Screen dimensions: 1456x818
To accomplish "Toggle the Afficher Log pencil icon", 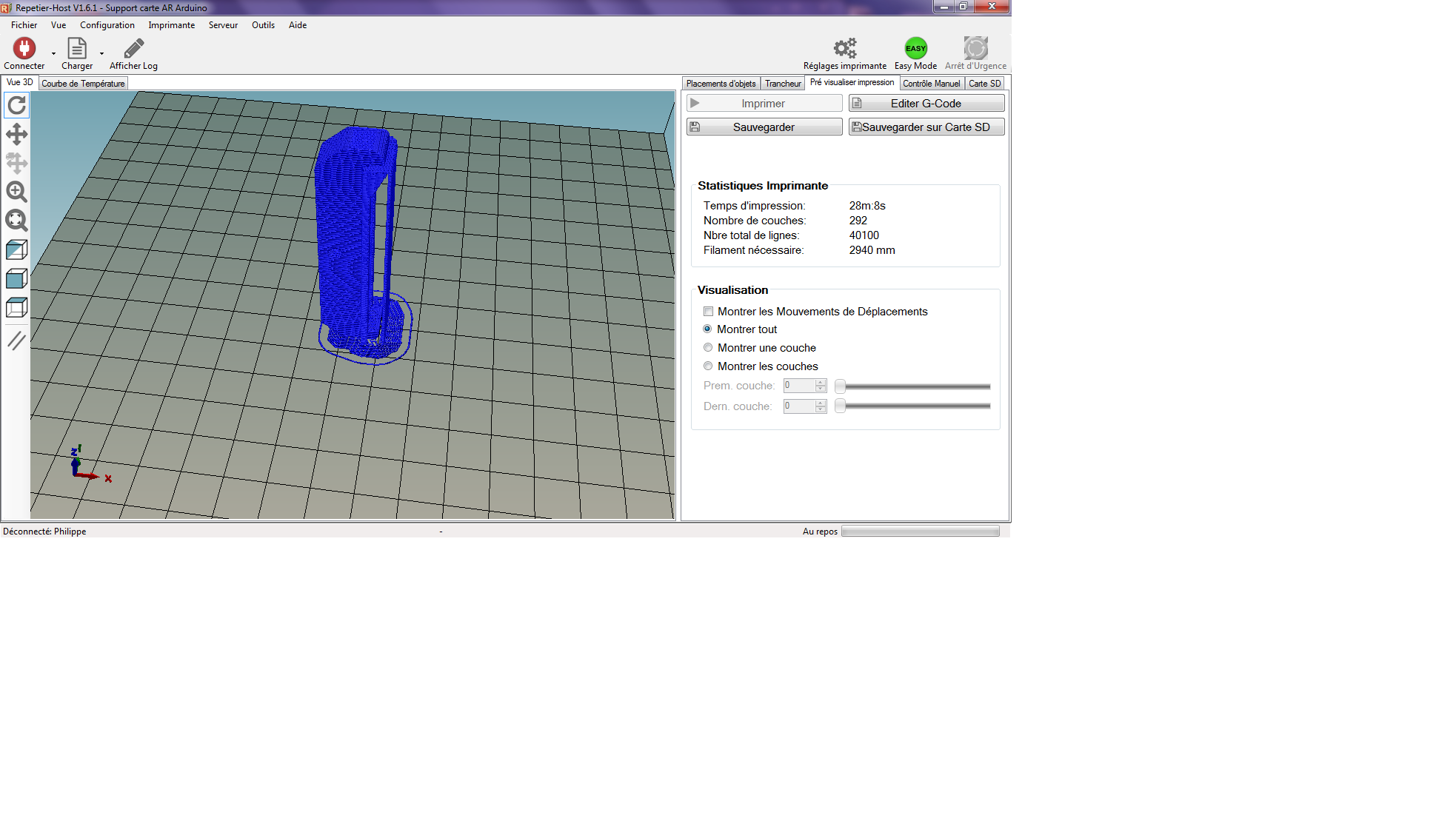I will click(133, 49).
